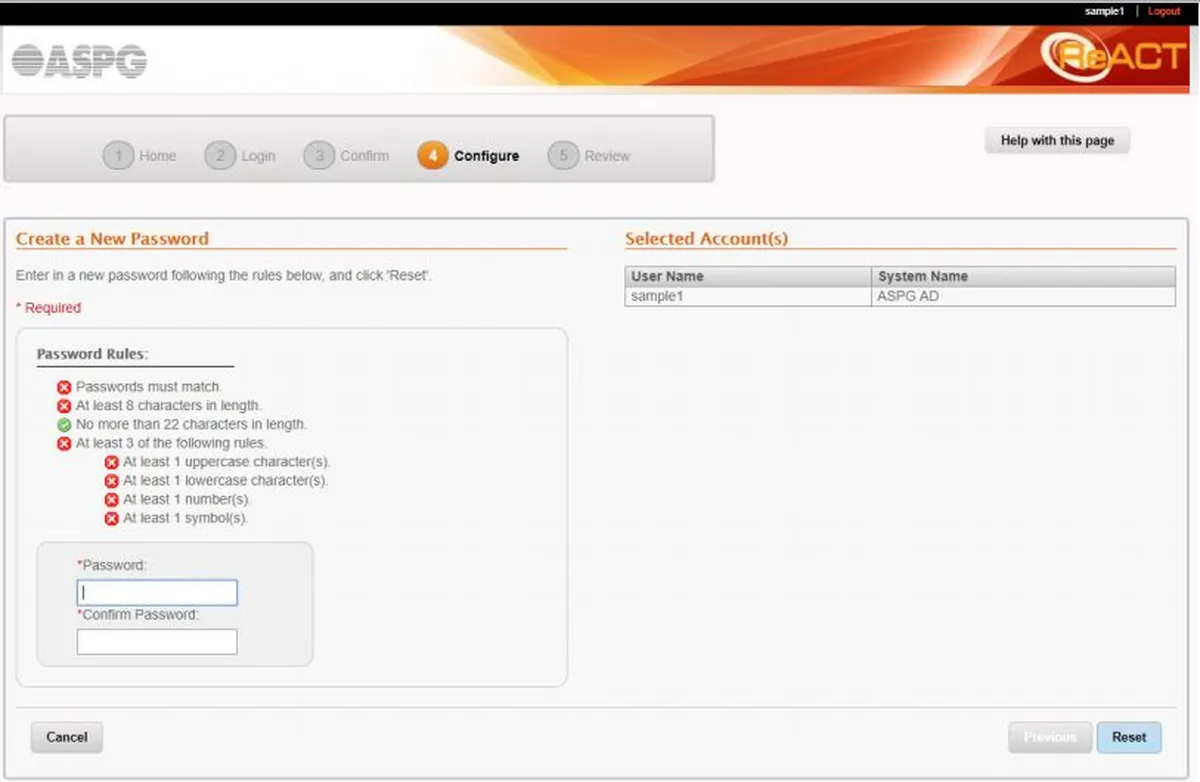Click the step 1 Home circle icon
Image resolution: width=1200 pixels, height=782 pixels.
(118, 156)
